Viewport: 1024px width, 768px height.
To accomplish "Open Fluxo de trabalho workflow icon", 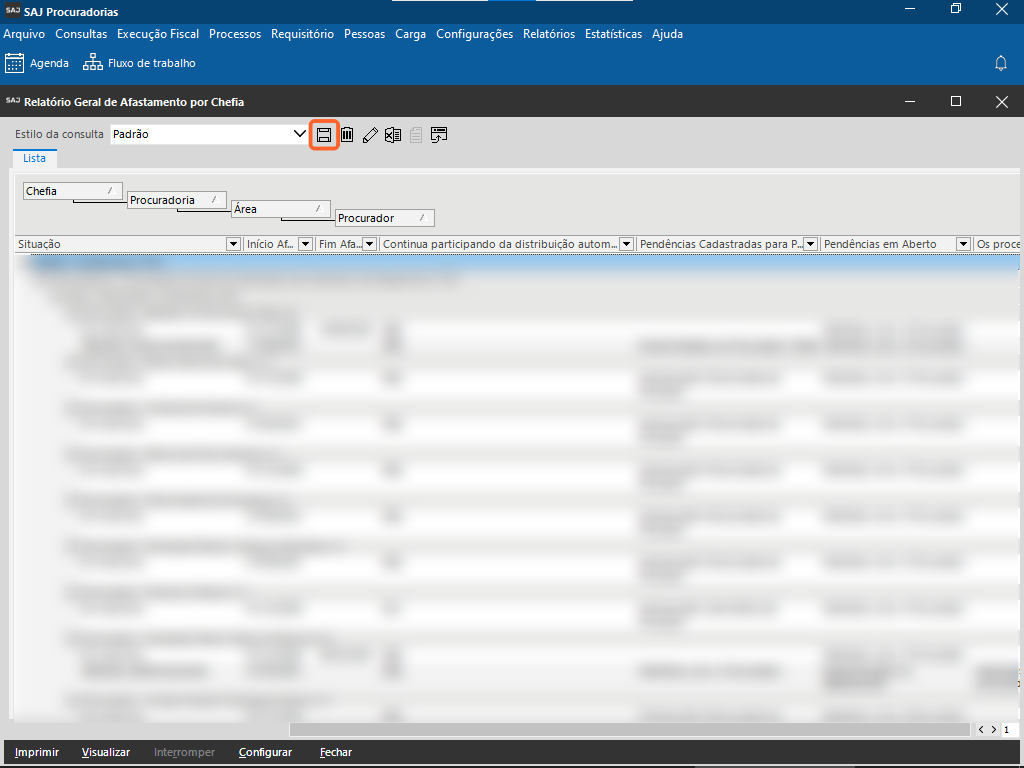I will click(x=93, y=63).
